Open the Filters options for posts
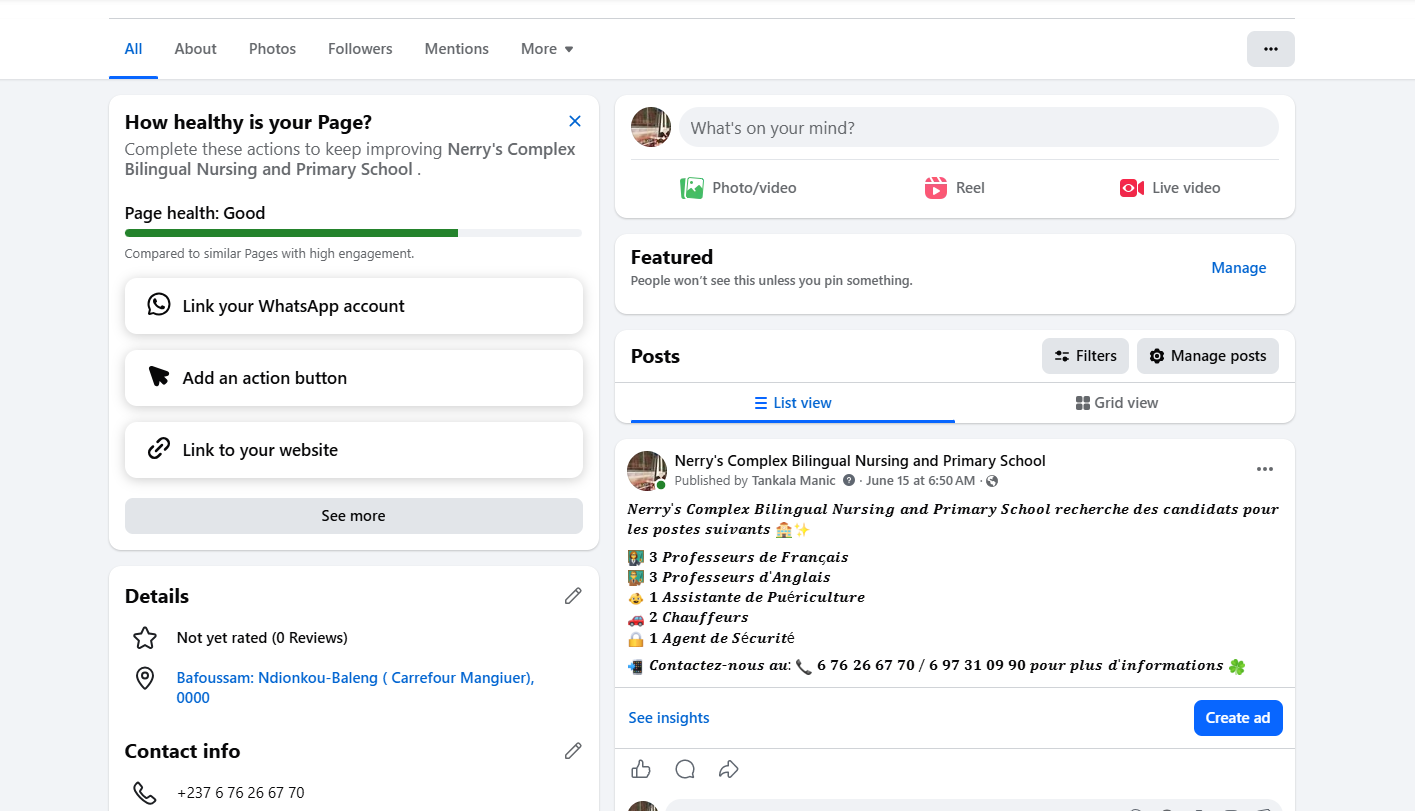The height and width of the screenshot is (811, 1415). coord(1085,356)
